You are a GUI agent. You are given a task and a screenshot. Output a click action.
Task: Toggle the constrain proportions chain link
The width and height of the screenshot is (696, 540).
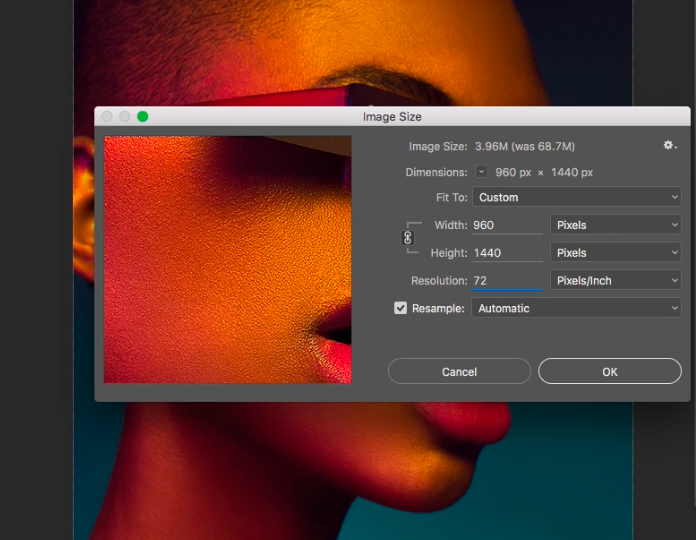(407, 238)
